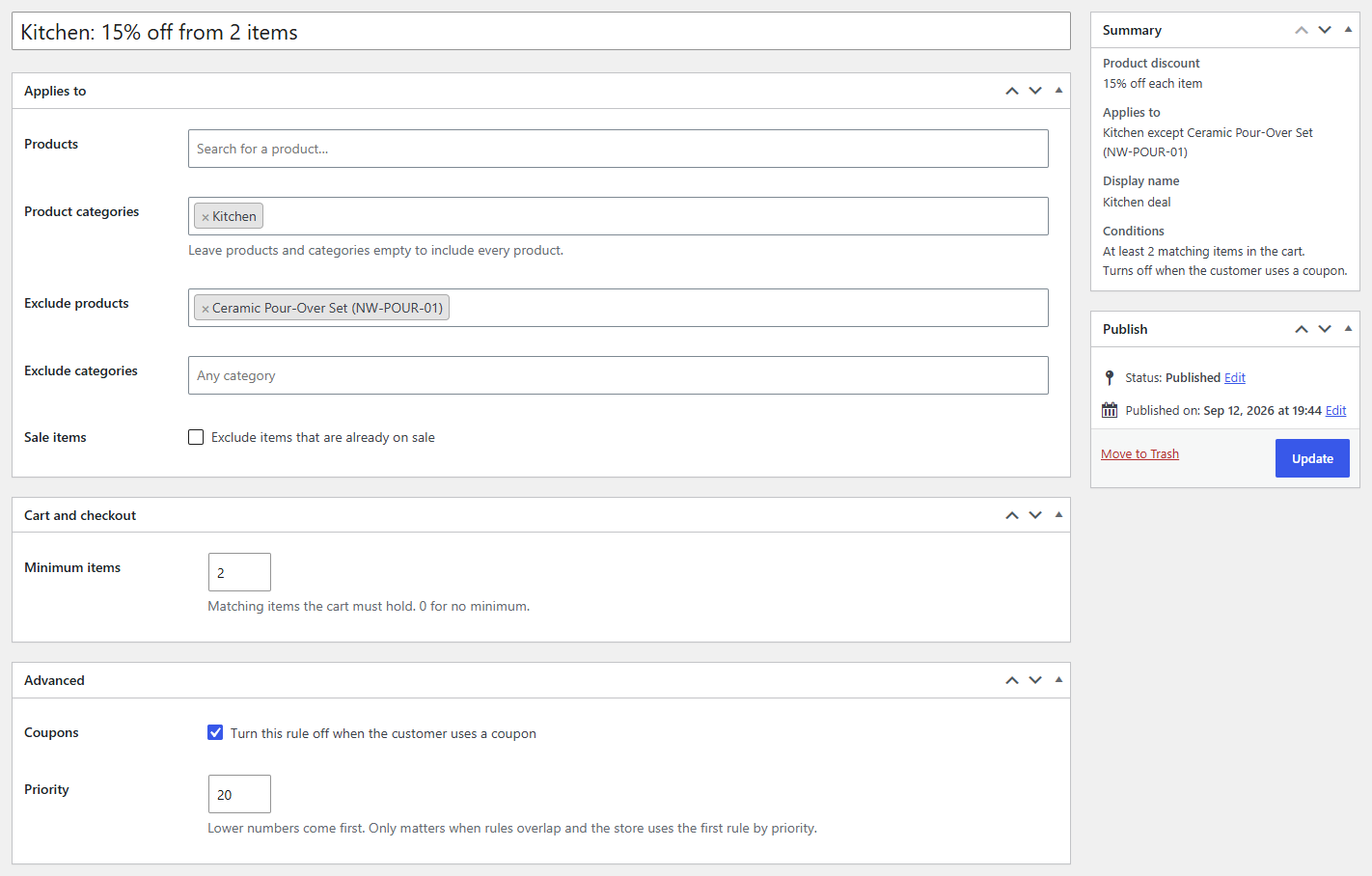Move Cart and checkout panel down
The height and width of the screenshot is (876, 1372).
[1035, 515]
